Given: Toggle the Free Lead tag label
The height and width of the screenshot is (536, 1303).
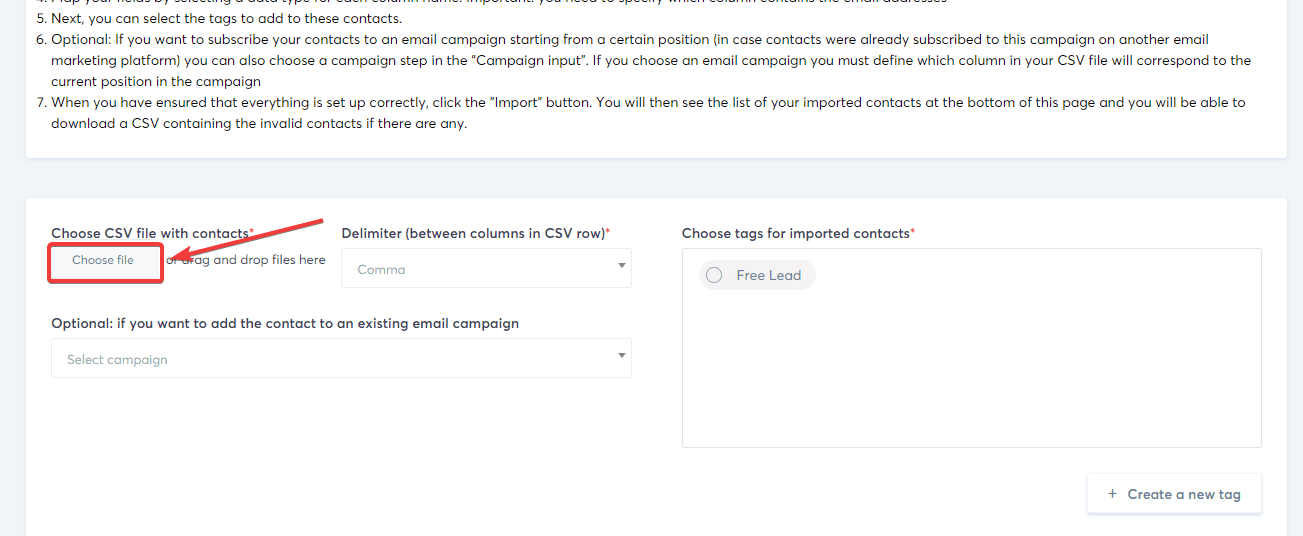Looking at the screenshot, I should tap(768, 275).
